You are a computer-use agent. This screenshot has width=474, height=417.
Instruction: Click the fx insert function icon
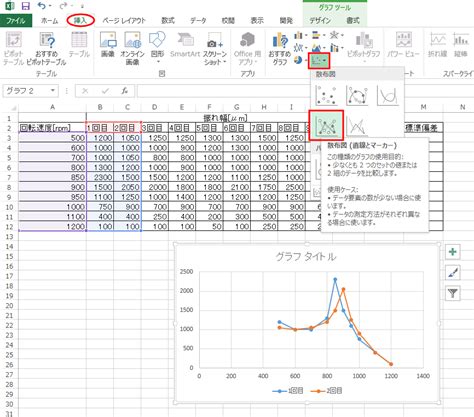click(x=125, y=91)
